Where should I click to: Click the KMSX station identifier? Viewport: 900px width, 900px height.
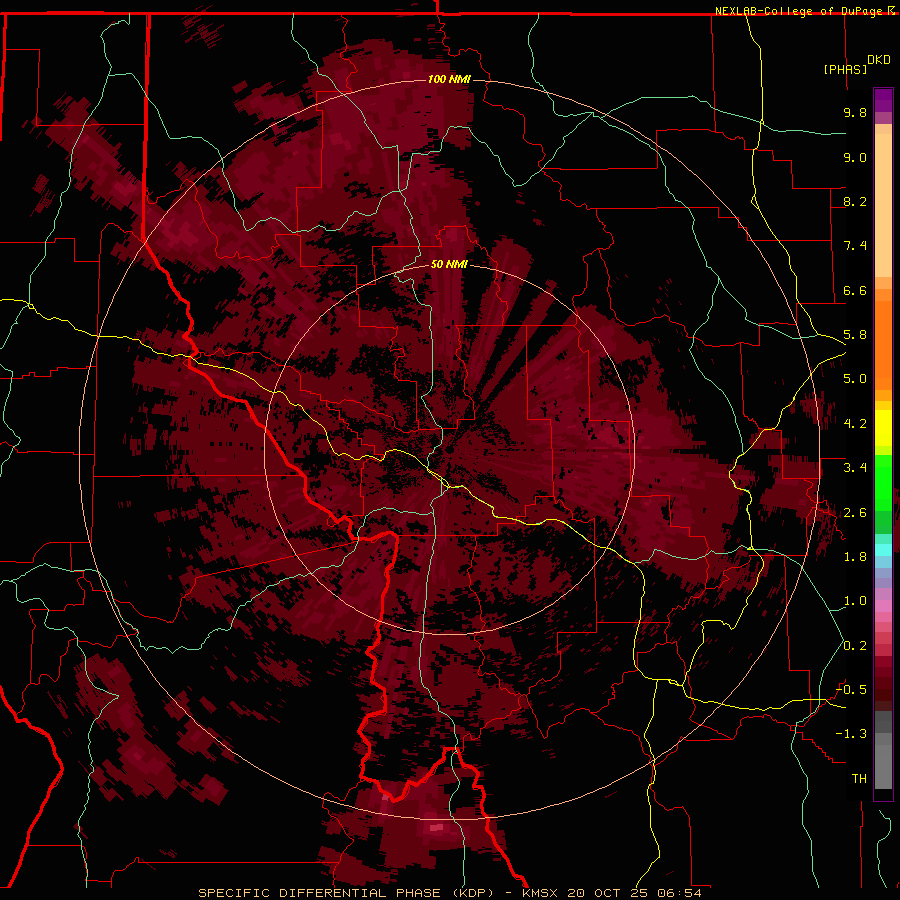540,893
